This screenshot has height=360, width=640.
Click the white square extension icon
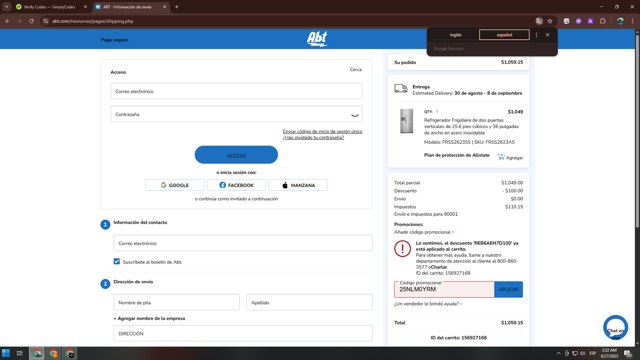(567, 21)
